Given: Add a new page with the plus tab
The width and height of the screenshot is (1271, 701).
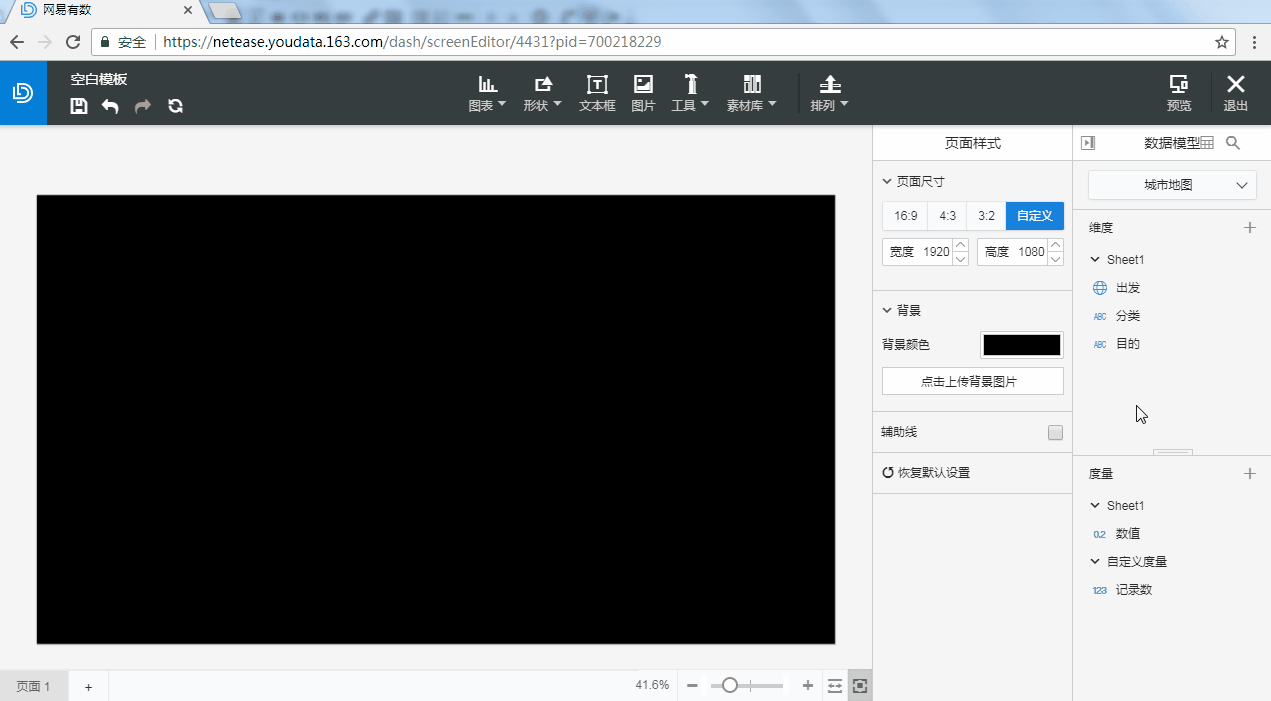Looking at the screenshot, I should coord(88,686).
